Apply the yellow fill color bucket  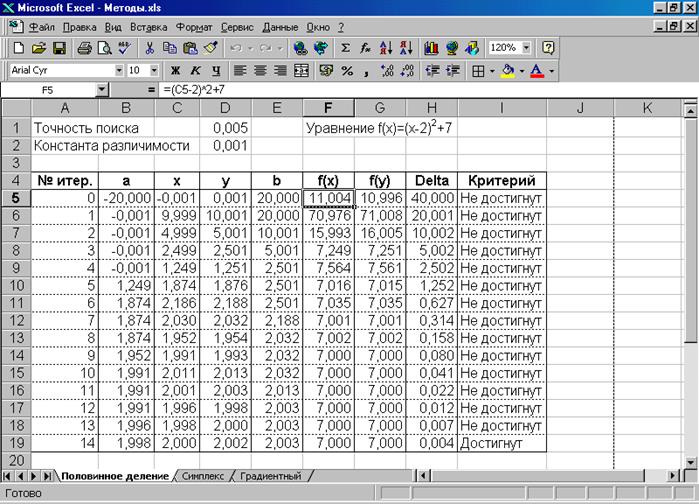click(508, 70)
